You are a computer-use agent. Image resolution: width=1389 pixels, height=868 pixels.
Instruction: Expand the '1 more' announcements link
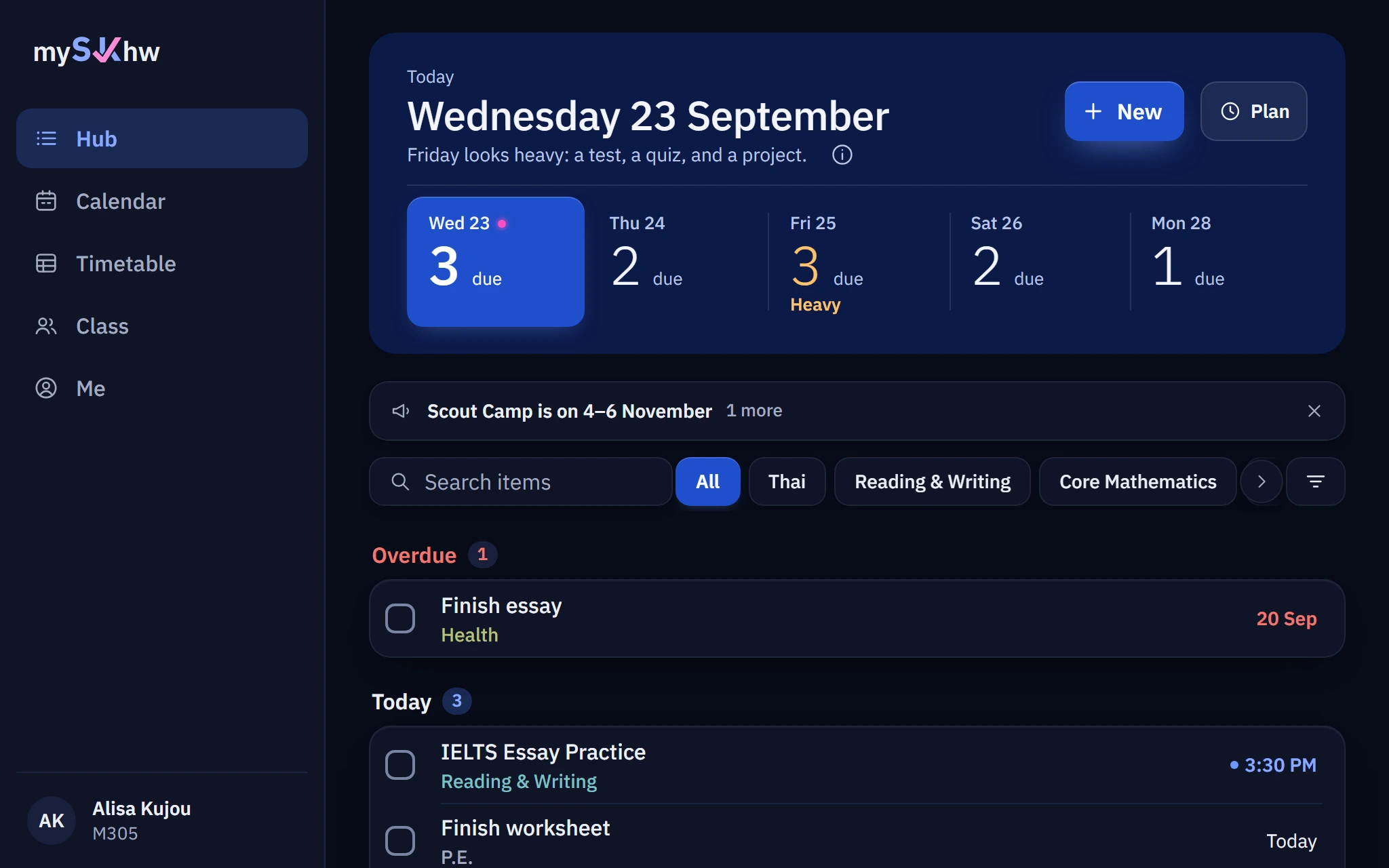(x=754, y=411)
